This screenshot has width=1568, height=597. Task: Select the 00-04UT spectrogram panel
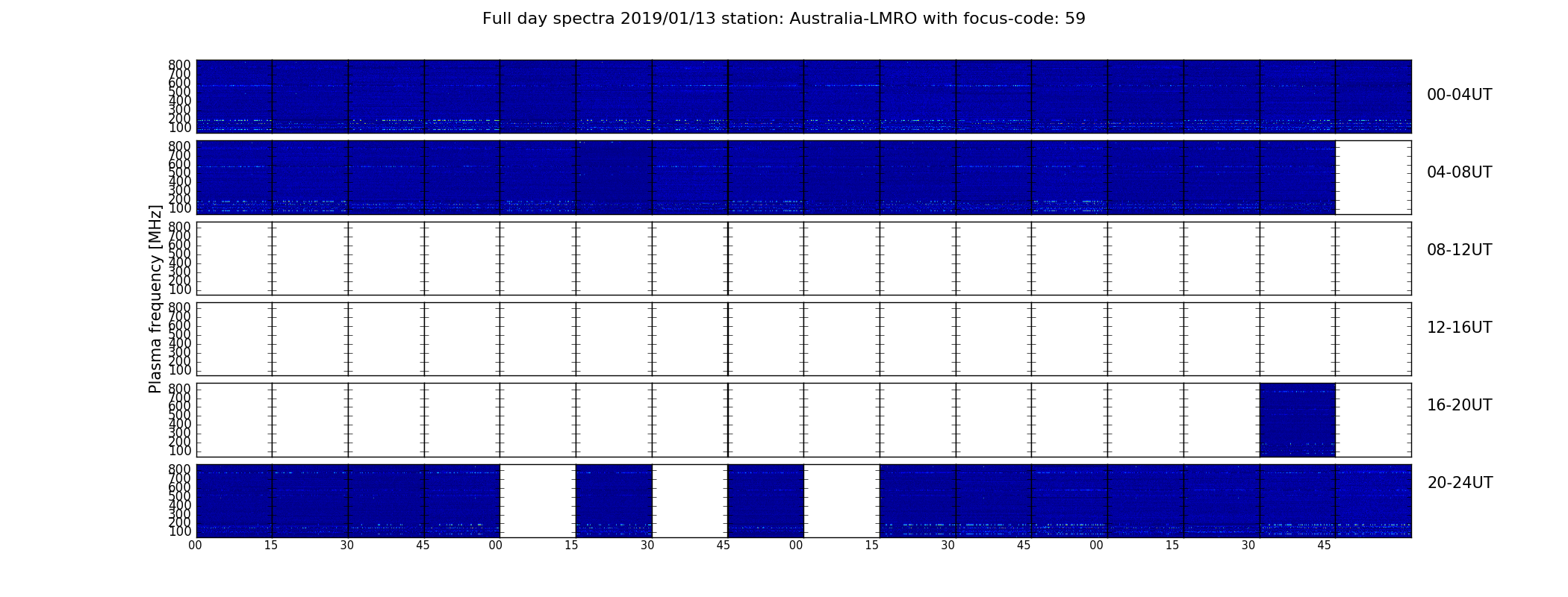coord(803,96)
